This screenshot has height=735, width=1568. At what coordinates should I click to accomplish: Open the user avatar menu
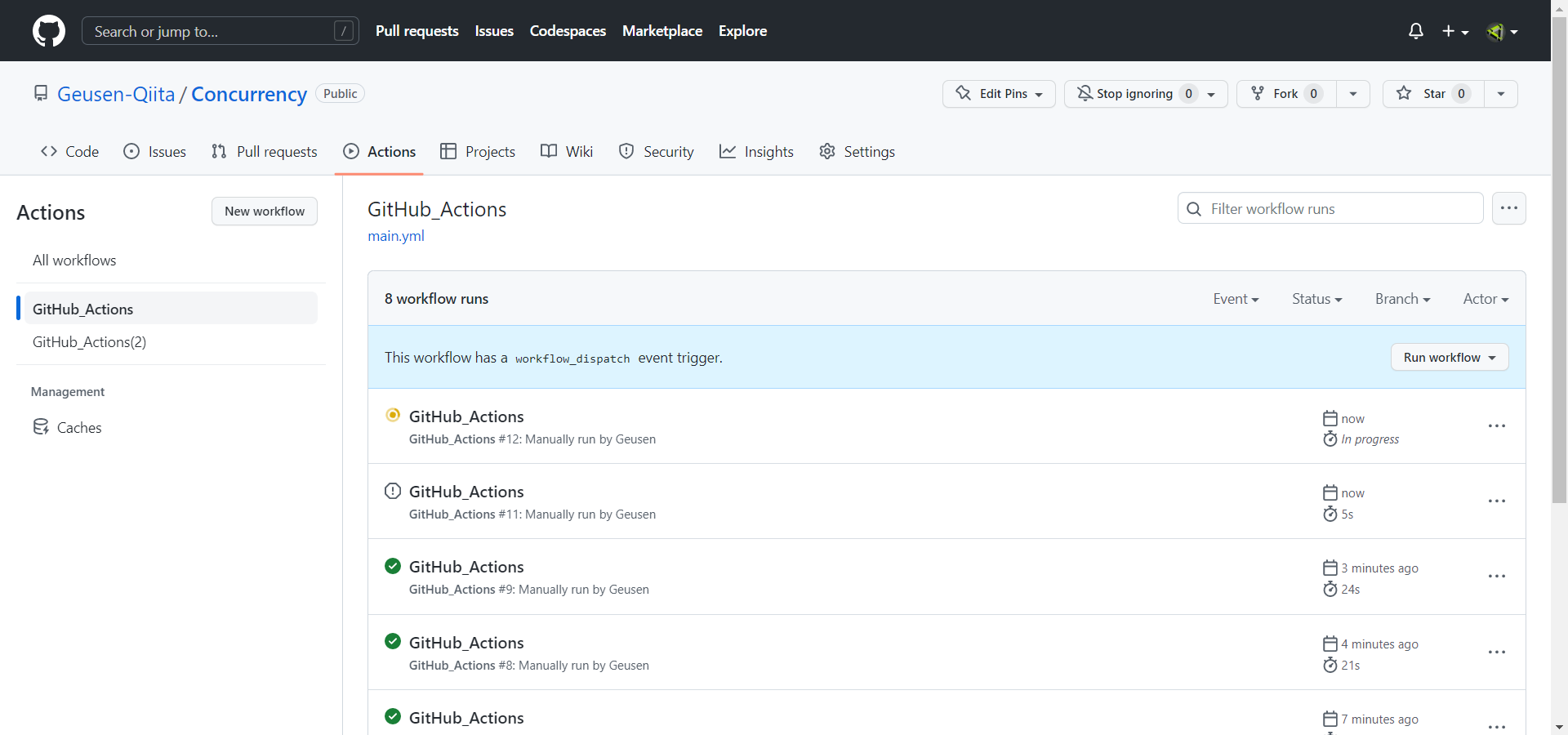tap(1502, 31)
